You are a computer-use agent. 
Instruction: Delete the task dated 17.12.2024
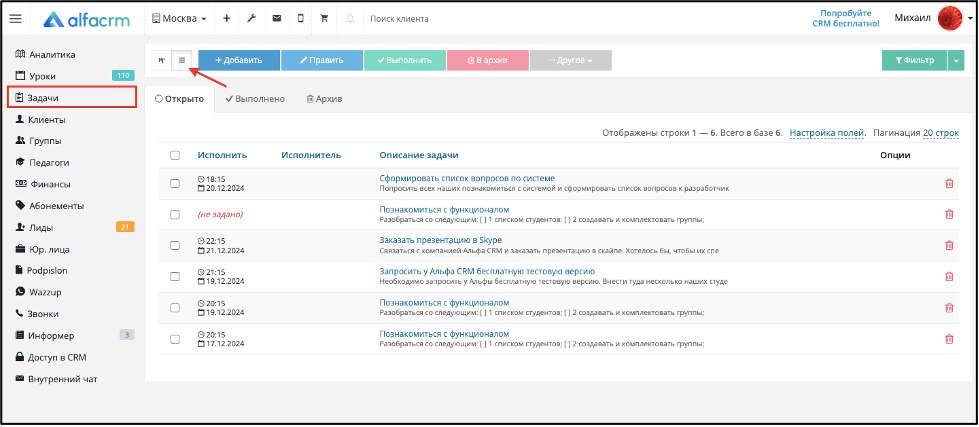949,339
